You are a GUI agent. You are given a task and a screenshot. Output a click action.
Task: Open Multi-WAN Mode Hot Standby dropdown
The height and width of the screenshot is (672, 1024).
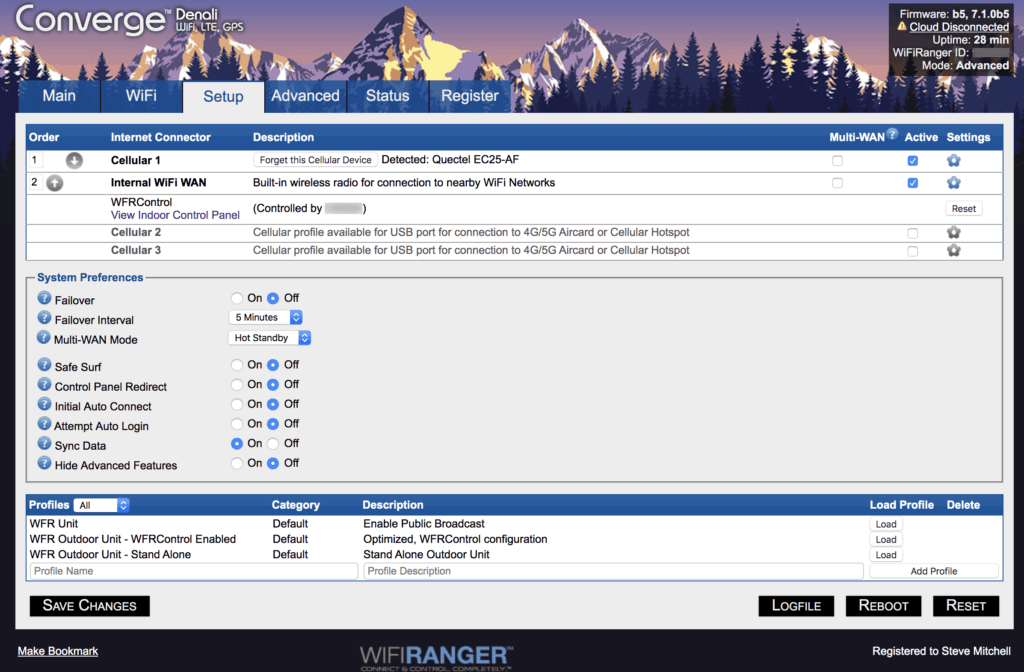click(x=269, y=338)
